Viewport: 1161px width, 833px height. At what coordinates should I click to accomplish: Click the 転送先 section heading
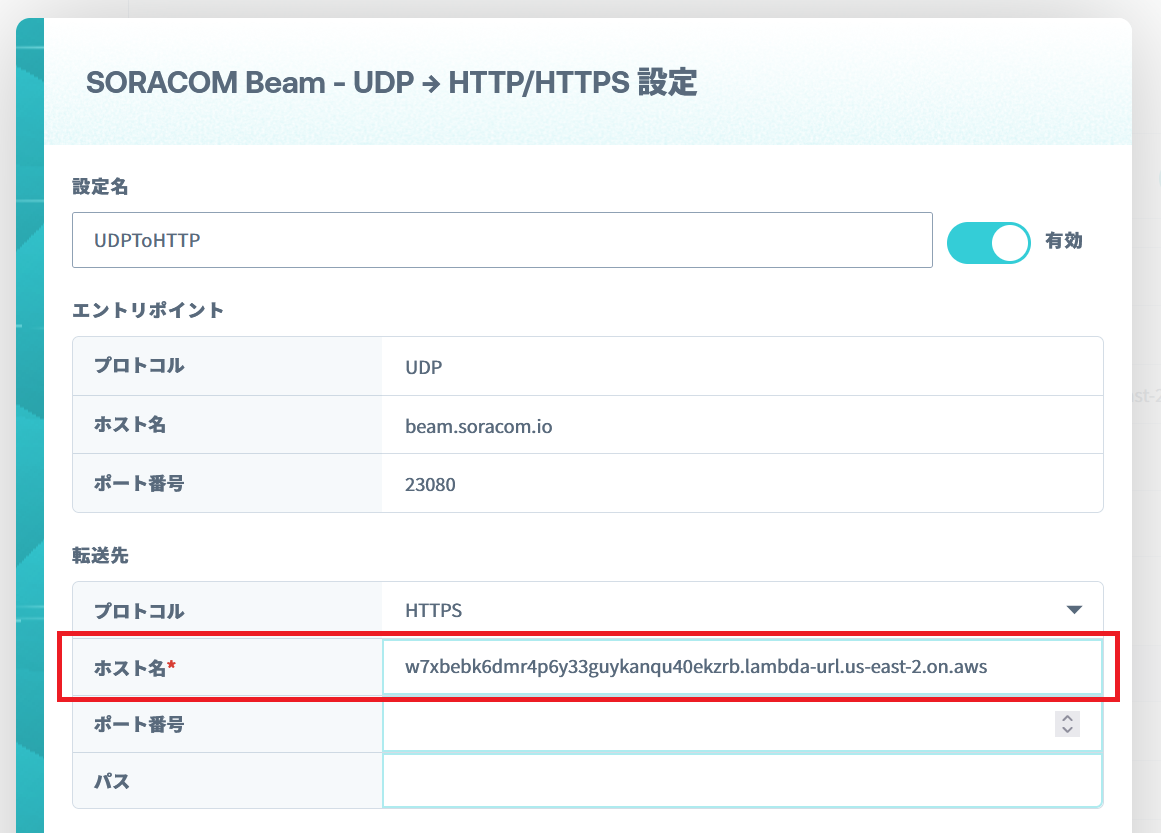(100, 555)
